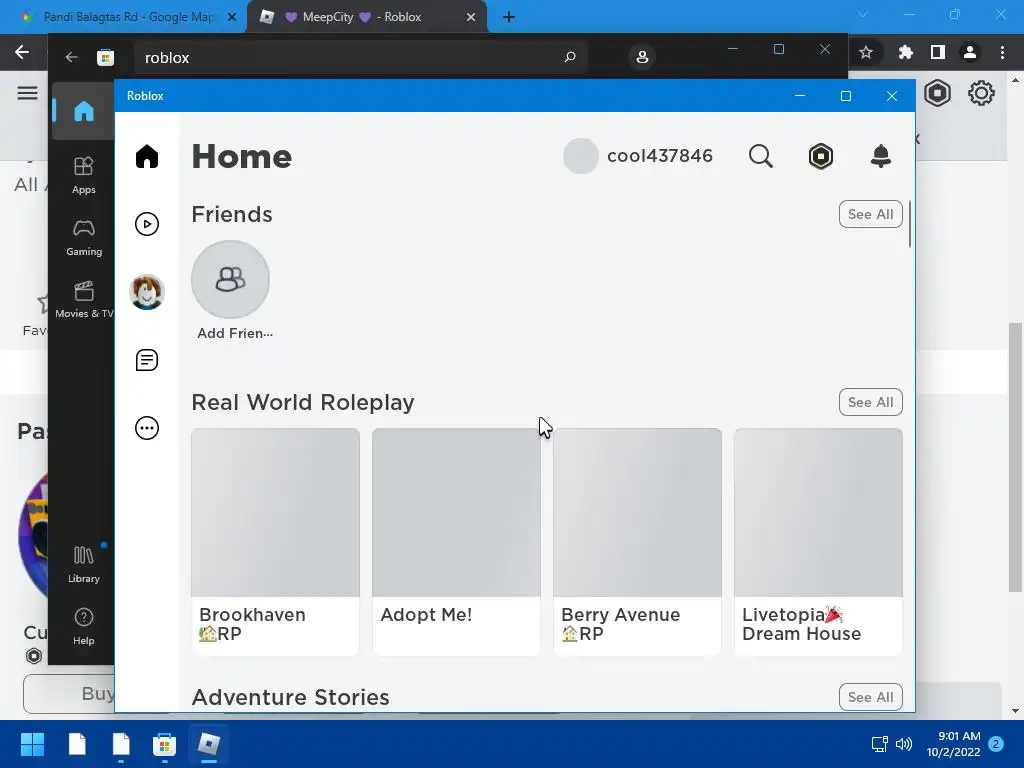1024x768 pixels.
Task: Click the Add Friends circle icon
Action: pyautogui.click(x=231, y=280)
